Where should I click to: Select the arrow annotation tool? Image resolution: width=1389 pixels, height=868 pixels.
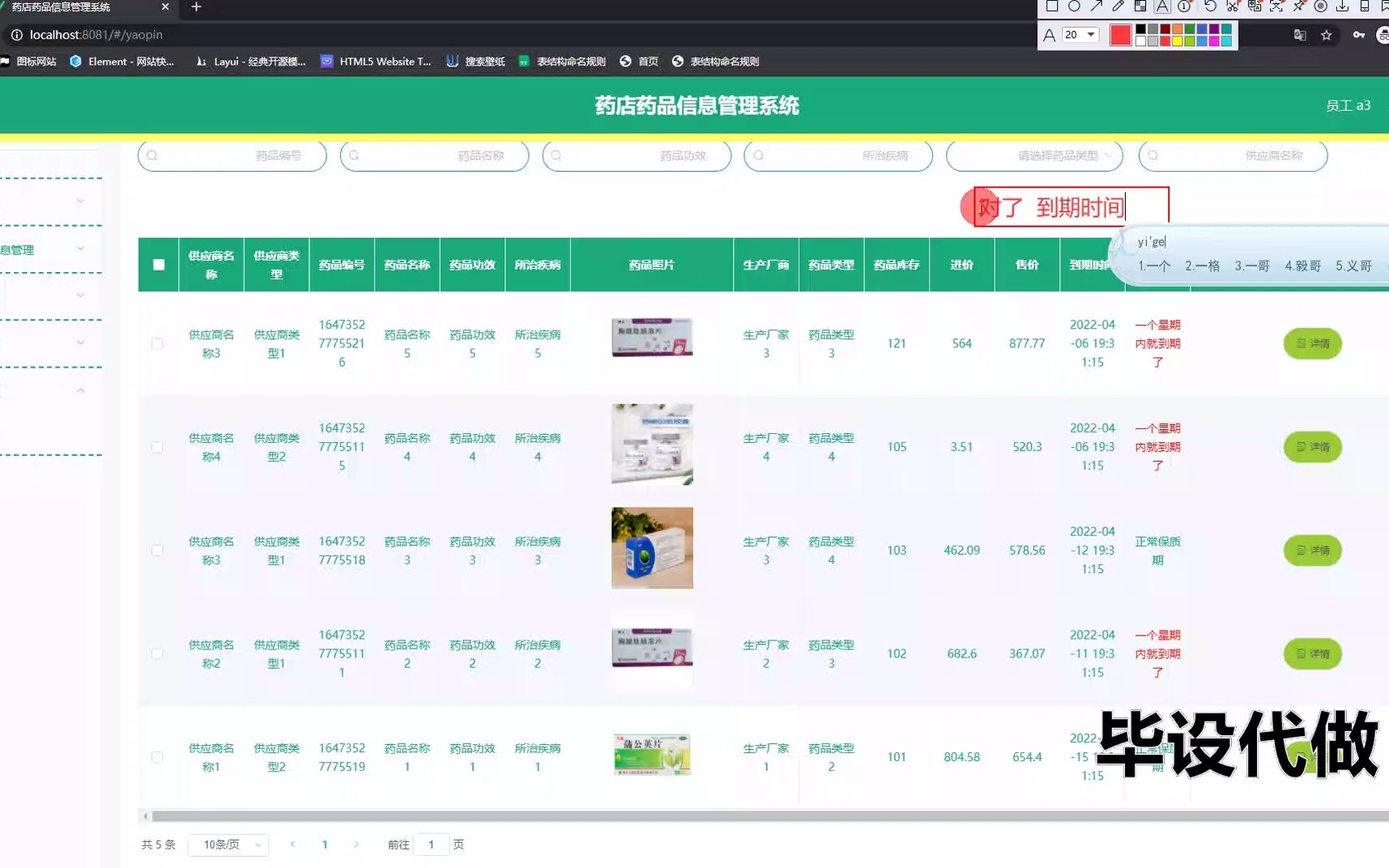pos(1097,6)
